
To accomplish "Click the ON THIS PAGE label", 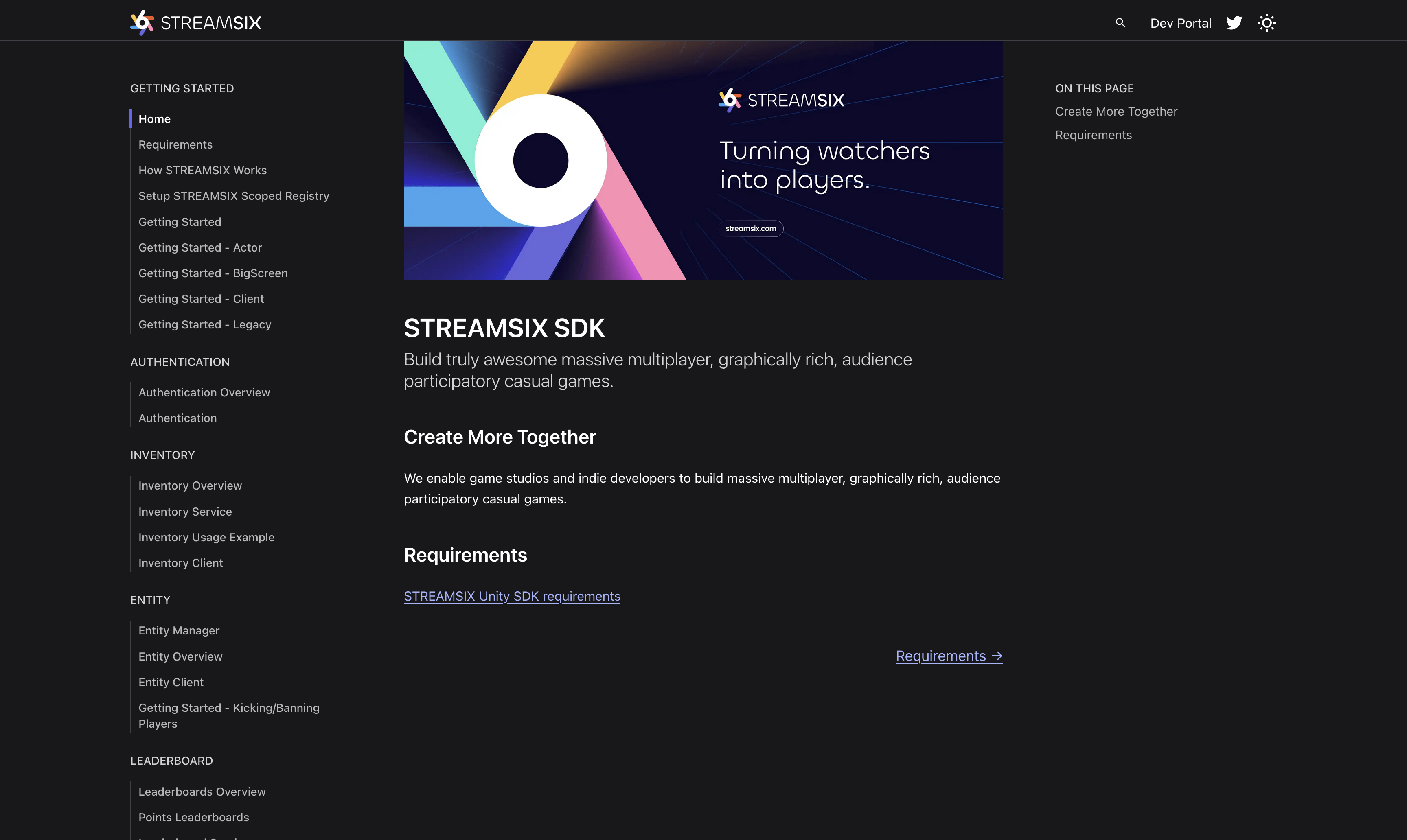I will pyautogui.click(x=1094, y=88).
